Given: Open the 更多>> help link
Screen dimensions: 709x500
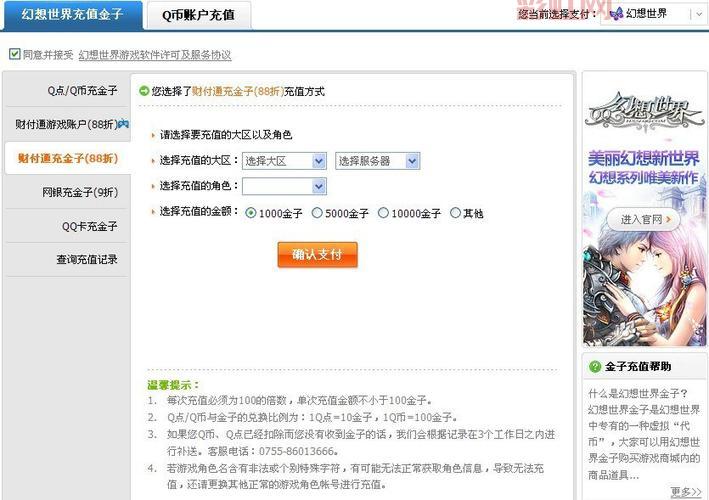Looking at the screenshot, I should (685, 491).
